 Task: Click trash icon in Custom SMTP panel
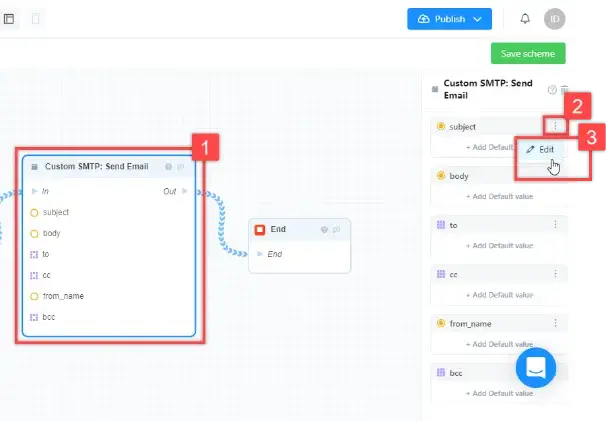pyautogui.click(x=564, y=90)
